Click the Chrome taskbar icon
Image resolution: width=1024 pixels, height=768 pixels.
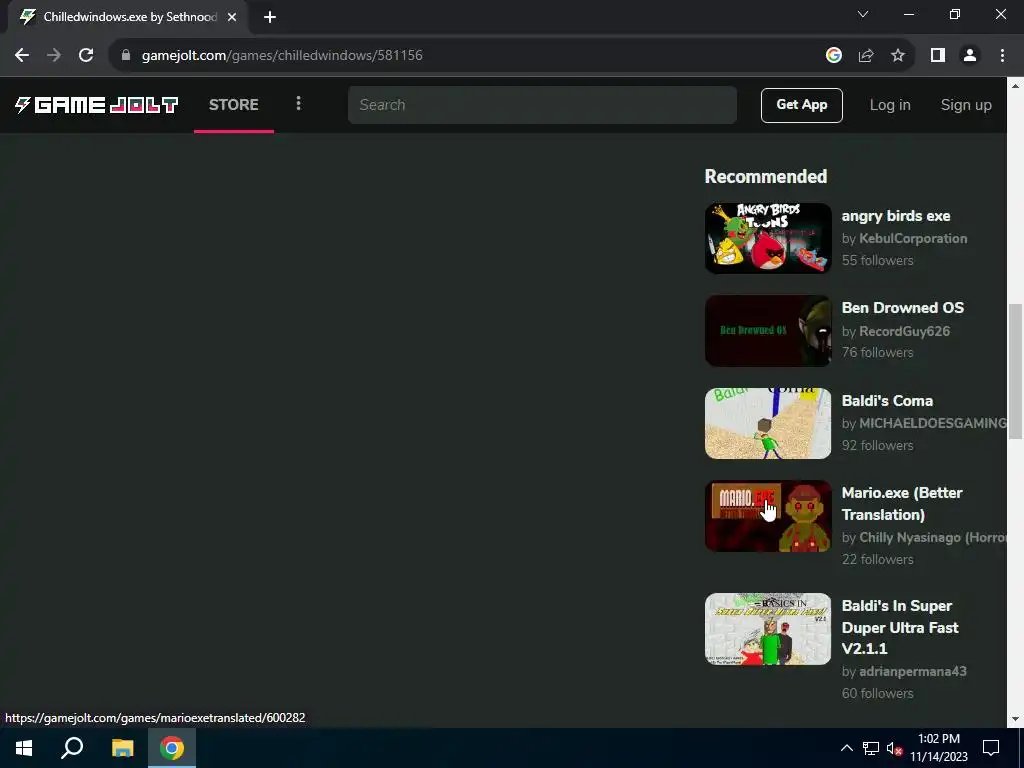[172, 748]
